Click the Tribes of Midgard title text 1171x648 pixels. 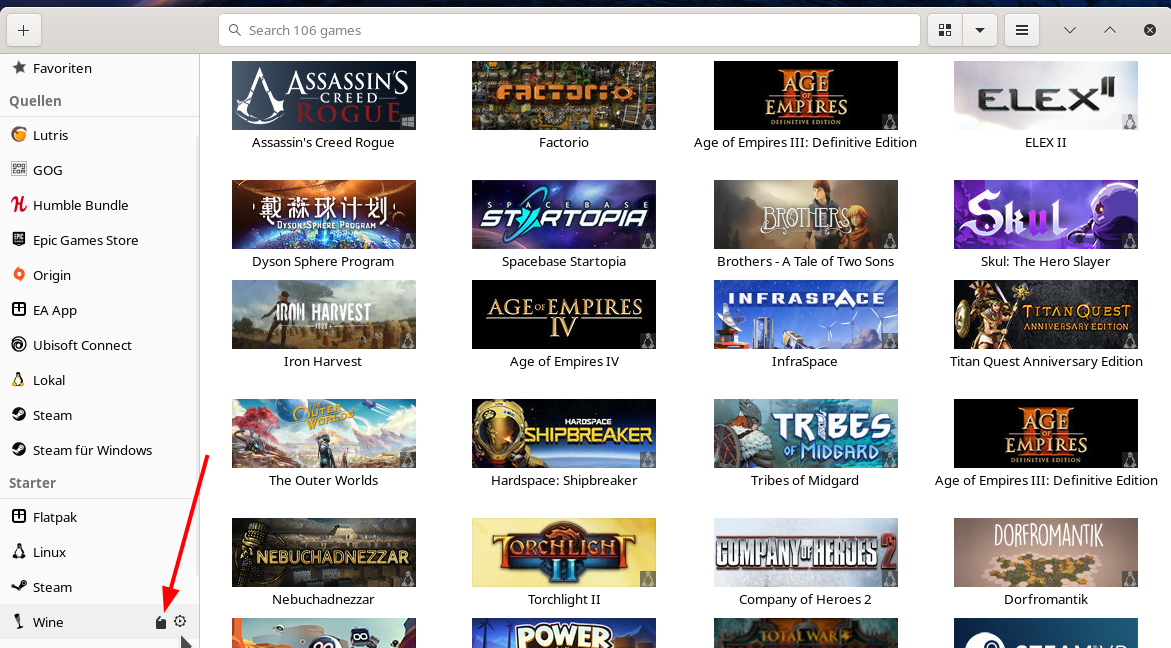[805, 481]
